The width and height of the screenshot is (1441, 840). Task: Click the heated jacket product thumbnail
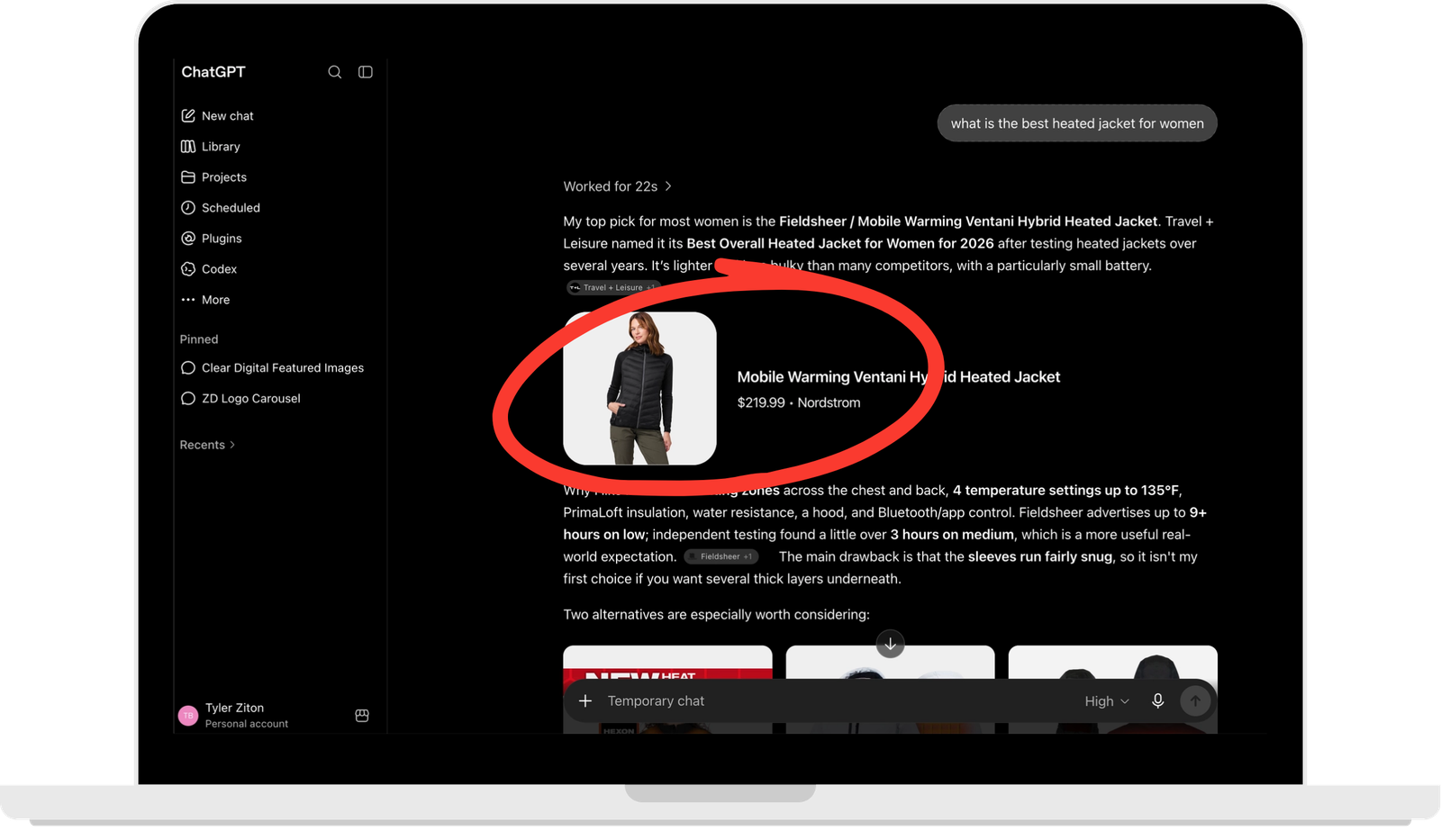point(639,389)
